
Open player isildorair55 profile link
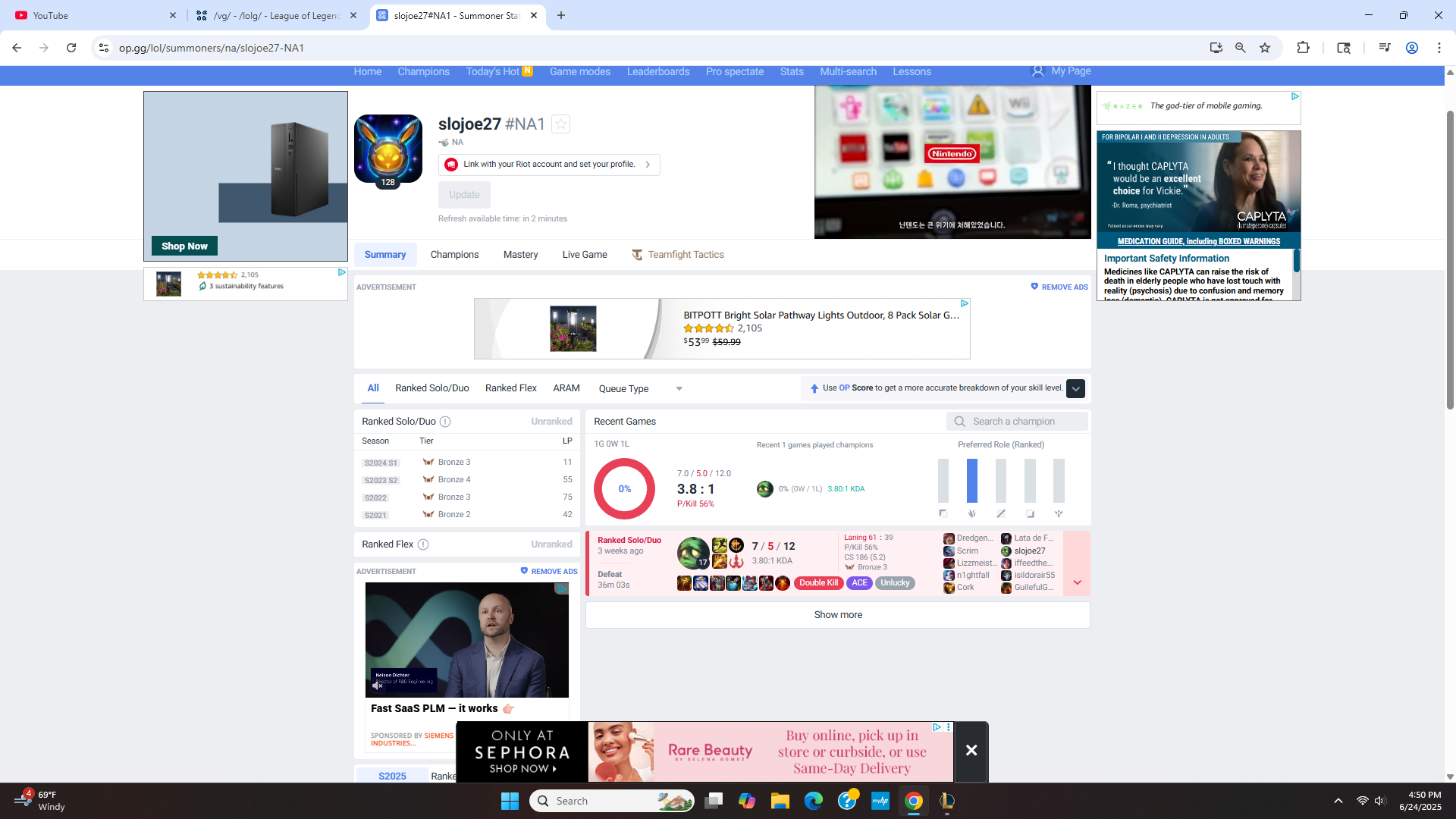pos(1034,576)
